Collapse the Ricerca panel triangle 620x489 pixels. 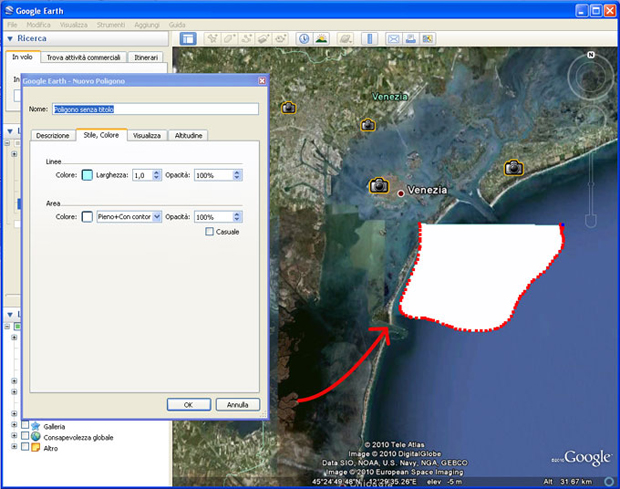pos(10,39)
